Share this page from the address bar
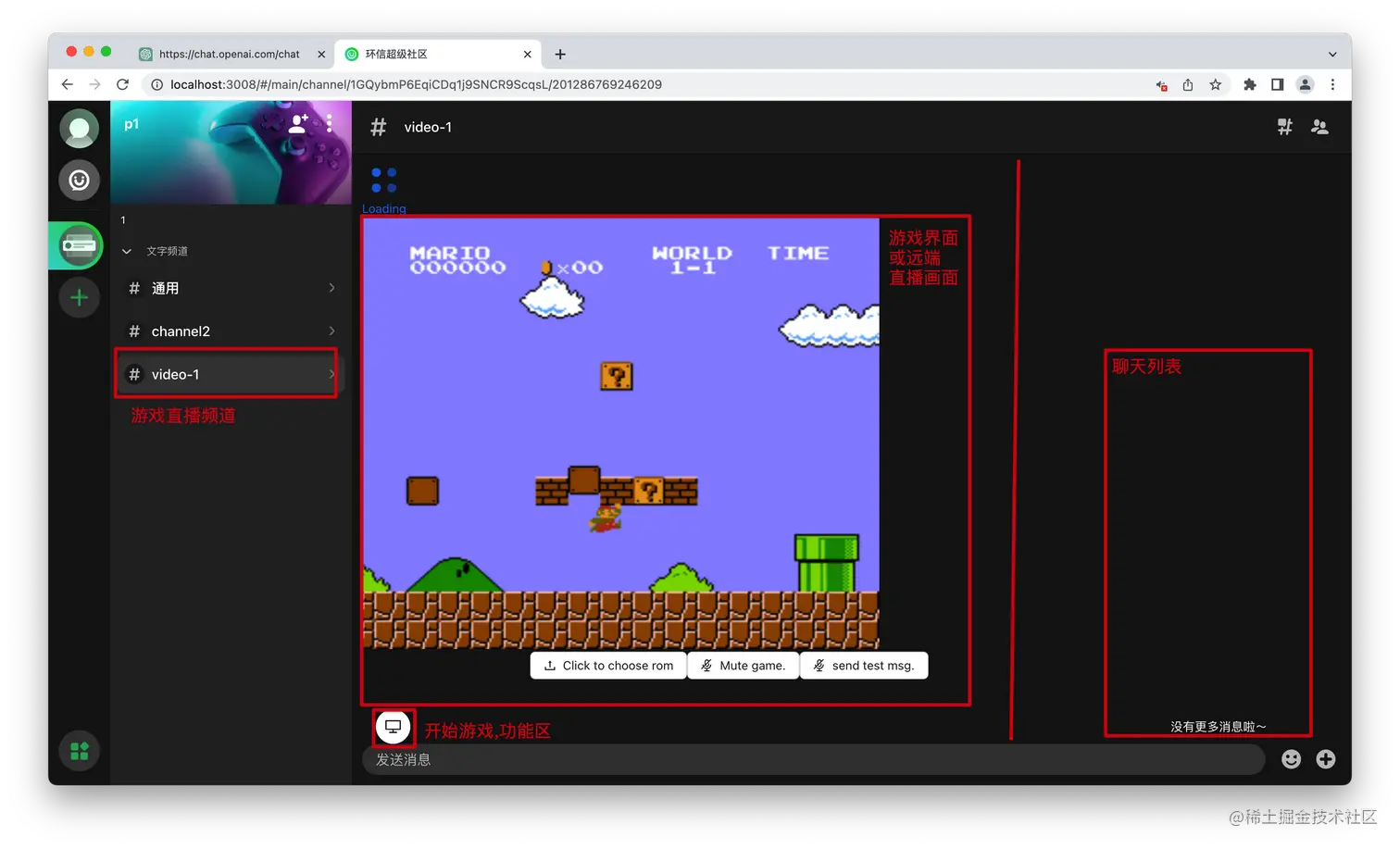The image size is (1400, 849). 1188,84
